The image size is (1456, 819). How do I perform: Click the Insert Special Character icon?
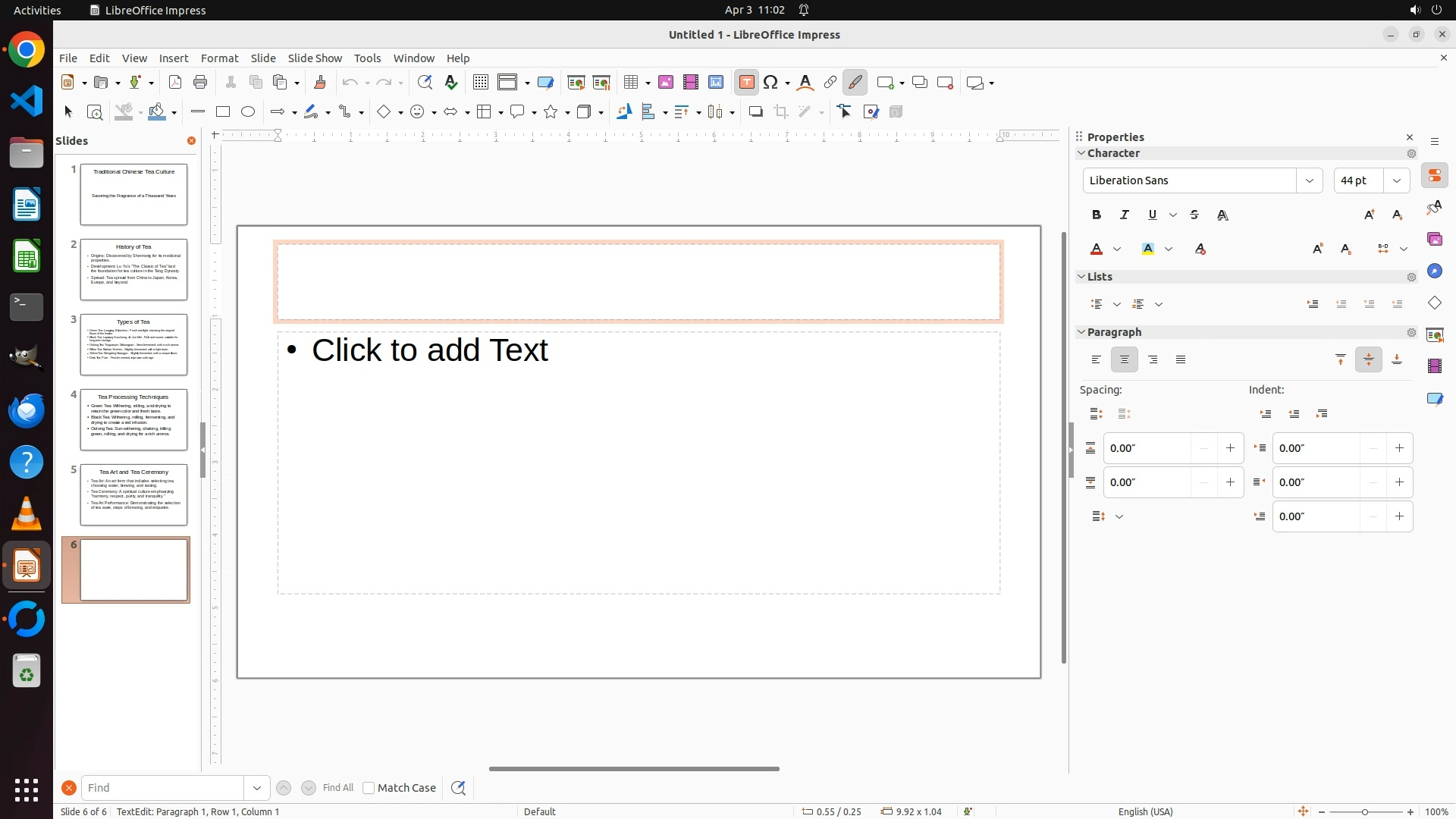(771, 83)
